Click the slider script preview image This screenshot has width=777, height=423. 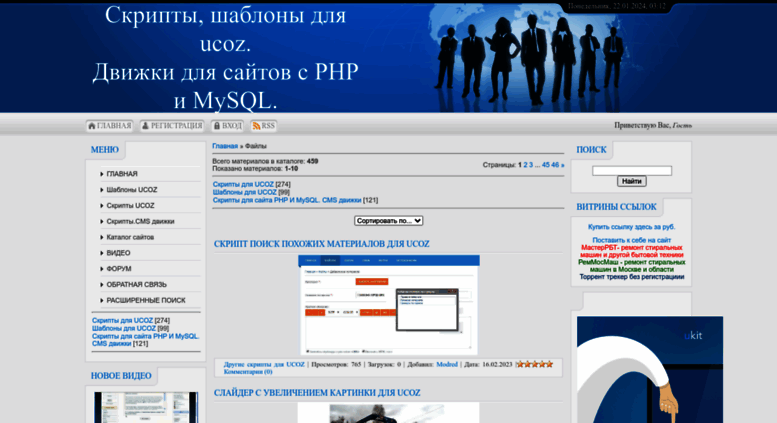pos(388,413)
